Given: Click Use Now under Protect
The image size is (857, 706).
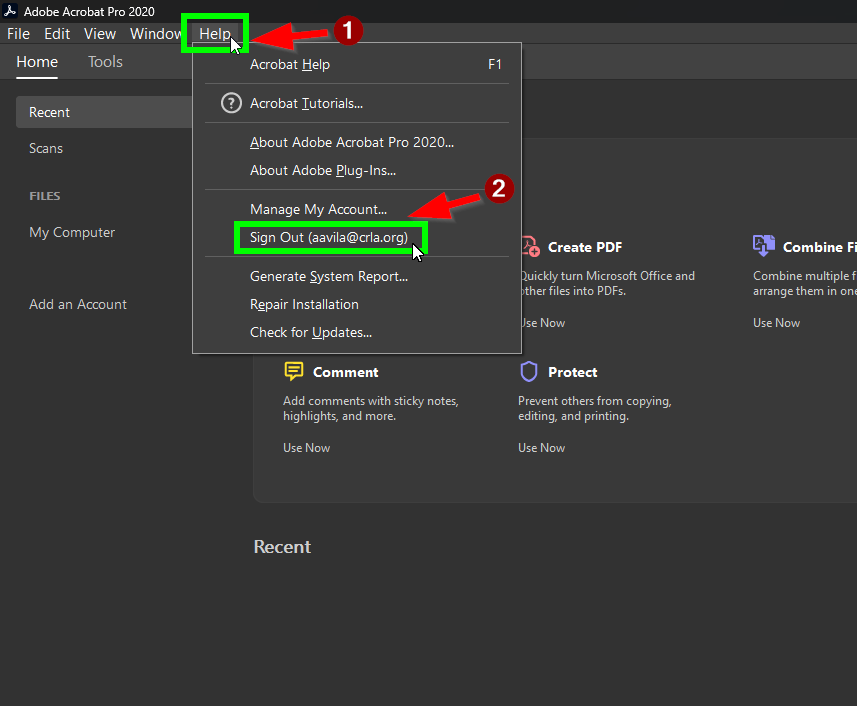Looking at the screenshot, I should coord(542,448).
